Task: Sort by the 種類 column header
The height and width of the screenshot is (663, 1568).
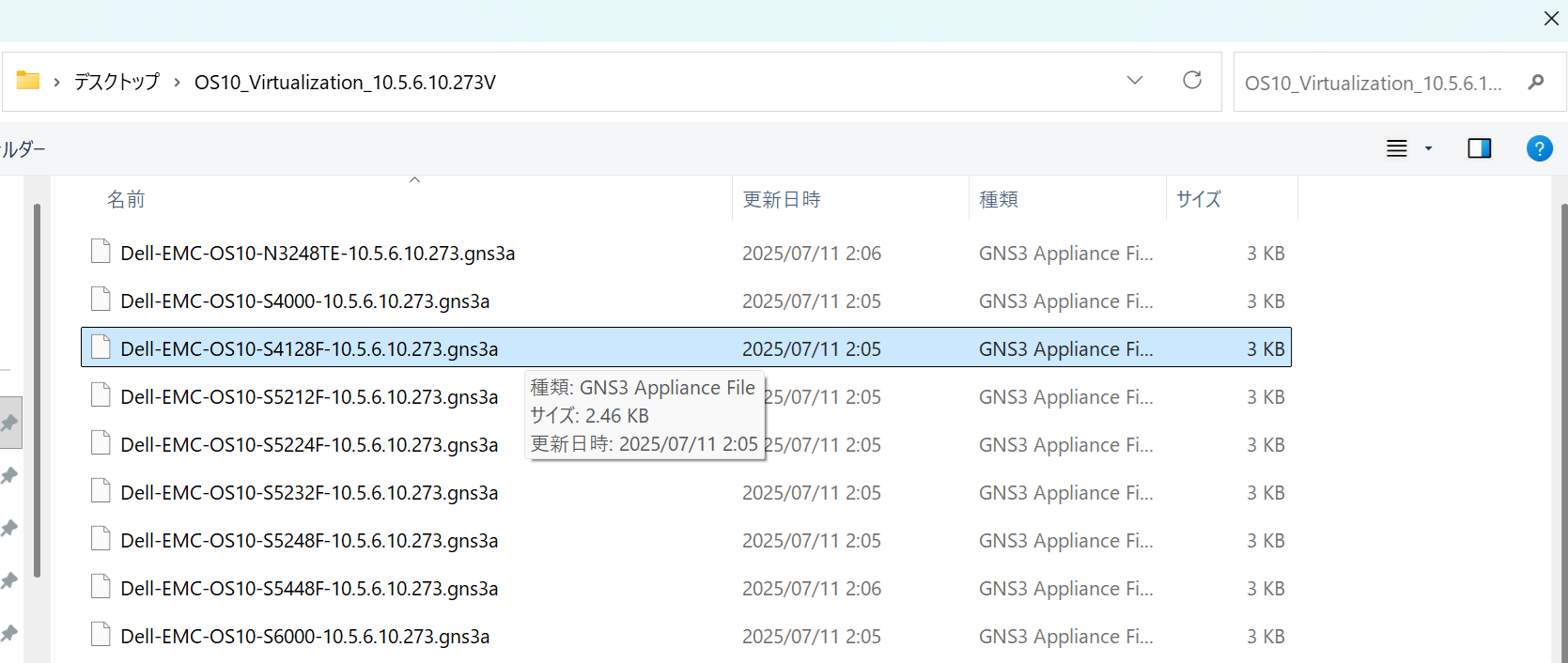Action: coord(999,199)
